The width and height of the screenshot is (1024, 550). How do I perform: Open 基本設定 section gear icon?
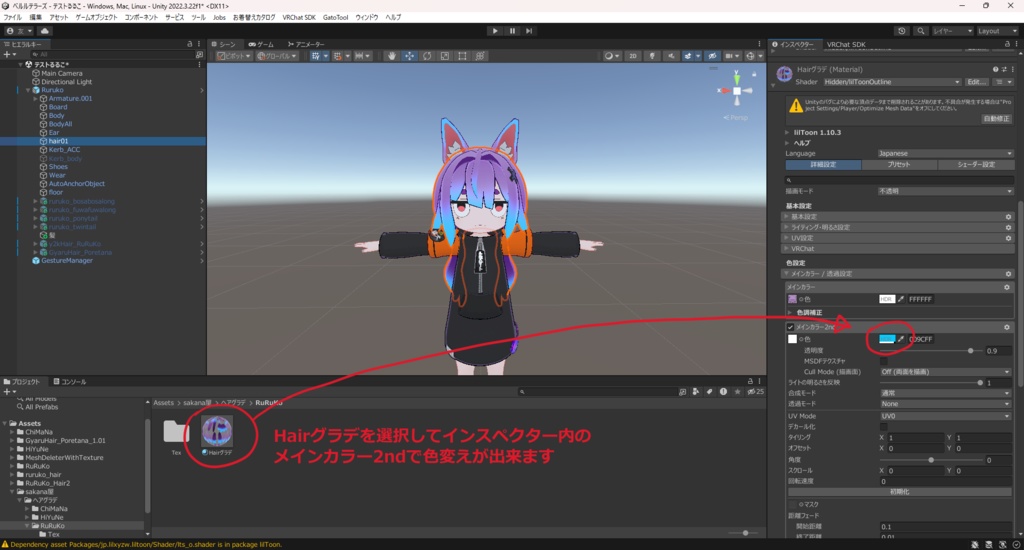(1008, 216)
